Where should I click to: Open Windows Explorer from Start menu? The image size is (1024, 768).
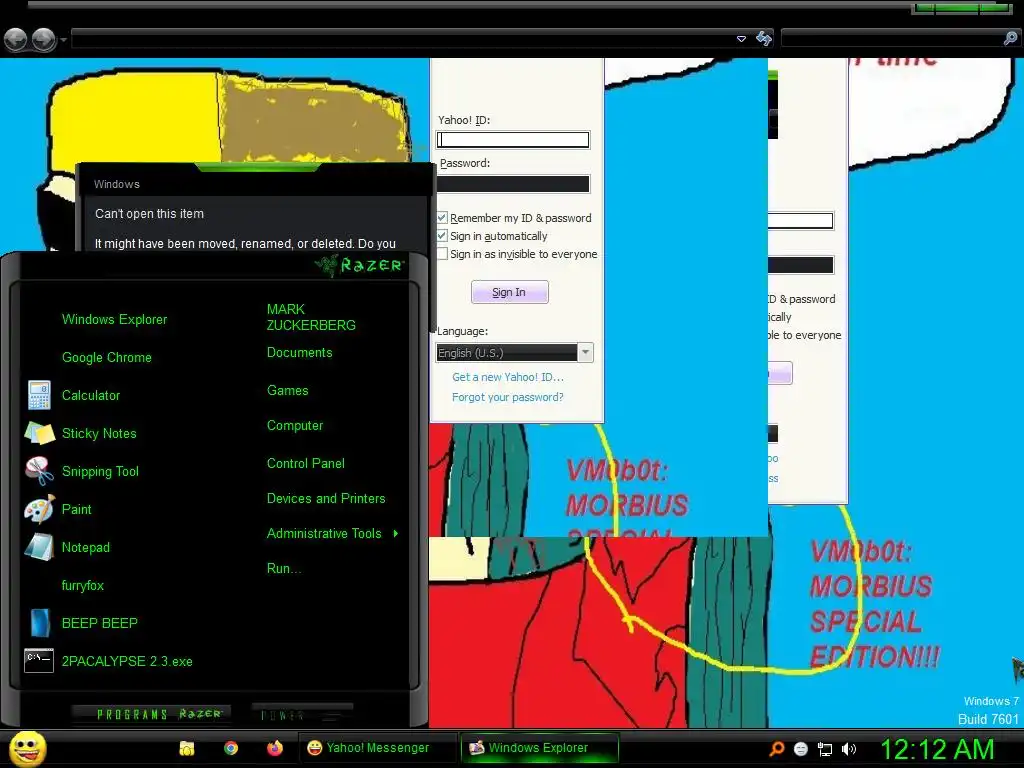[x=114, y=319]
